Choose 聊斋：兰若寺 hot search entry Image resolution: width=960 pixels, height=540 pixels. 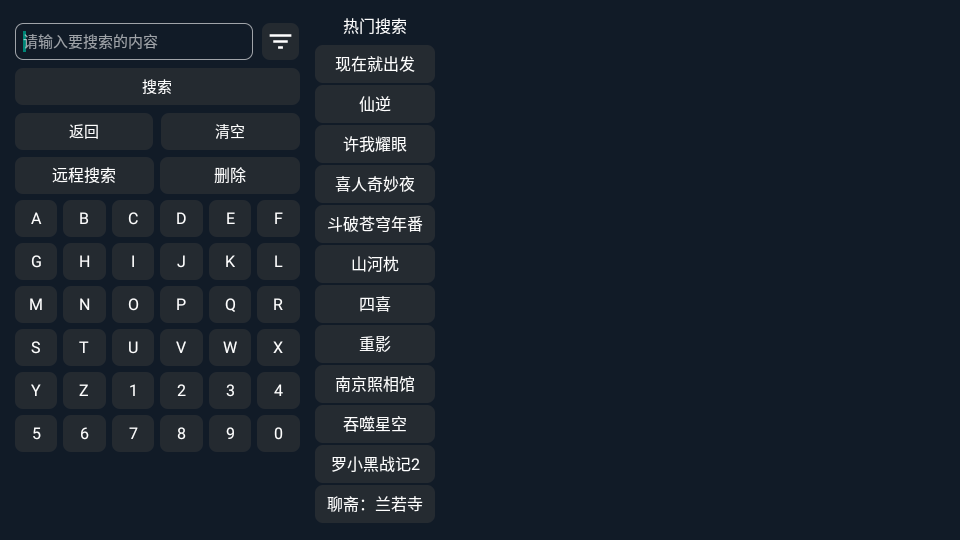point(375,504)
